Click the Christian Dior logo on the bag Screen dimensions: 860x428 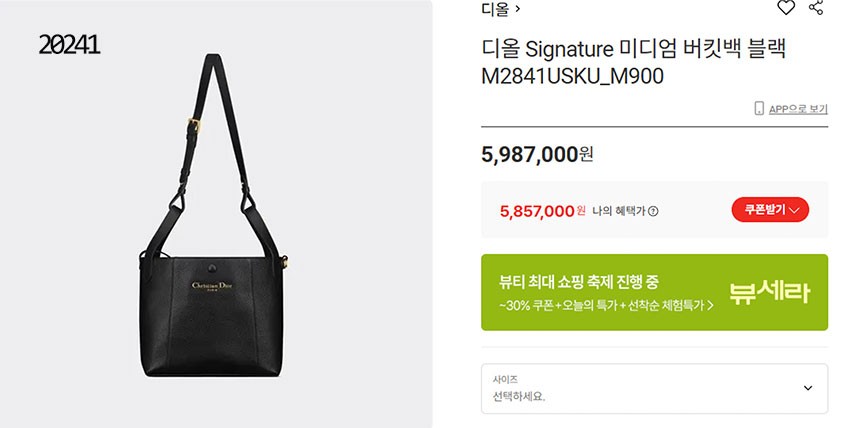click(212, 286)
